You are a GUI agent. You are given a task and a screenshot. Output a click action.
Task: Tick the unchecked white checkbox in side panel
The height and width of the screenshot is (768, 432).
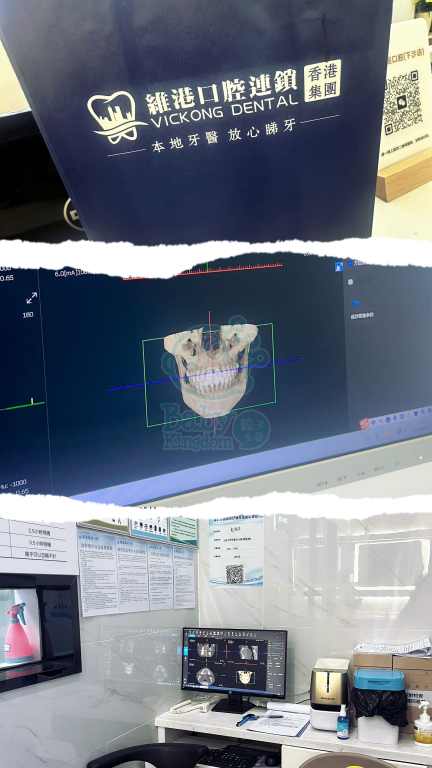click(x=350, y=282)
